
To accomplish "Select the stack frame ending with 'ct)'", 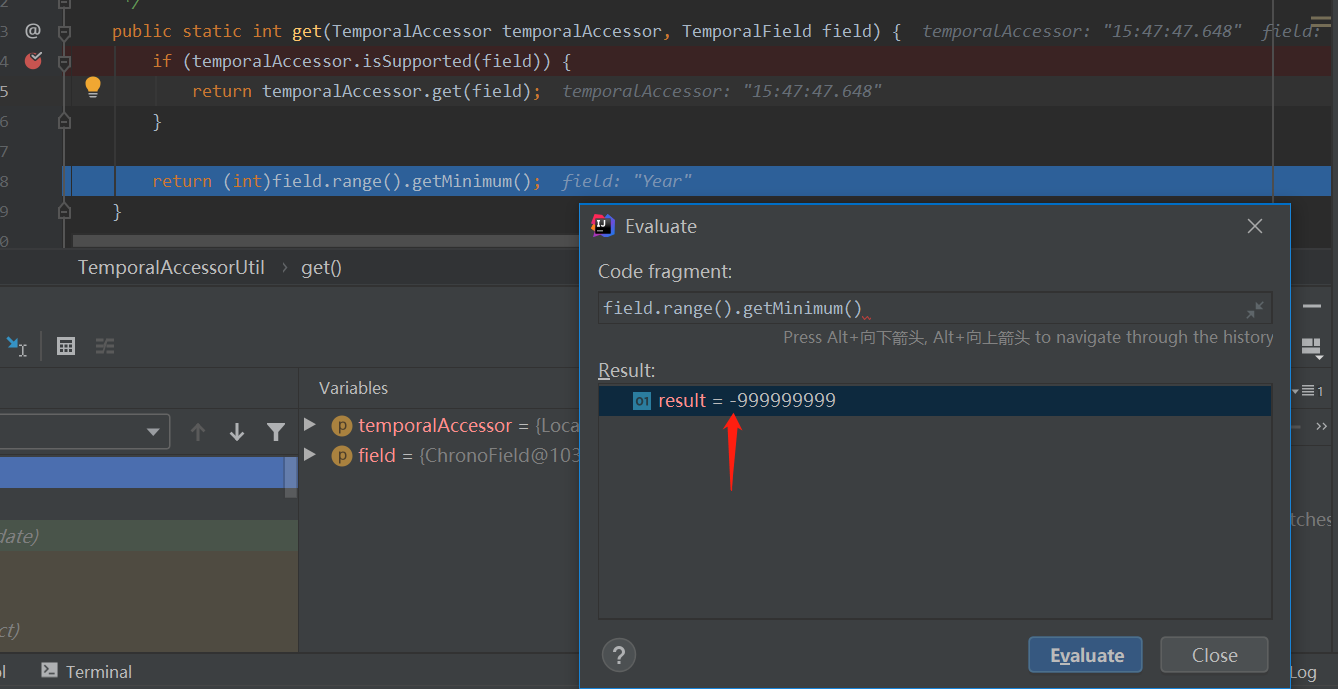I will [x=149, y=630].
